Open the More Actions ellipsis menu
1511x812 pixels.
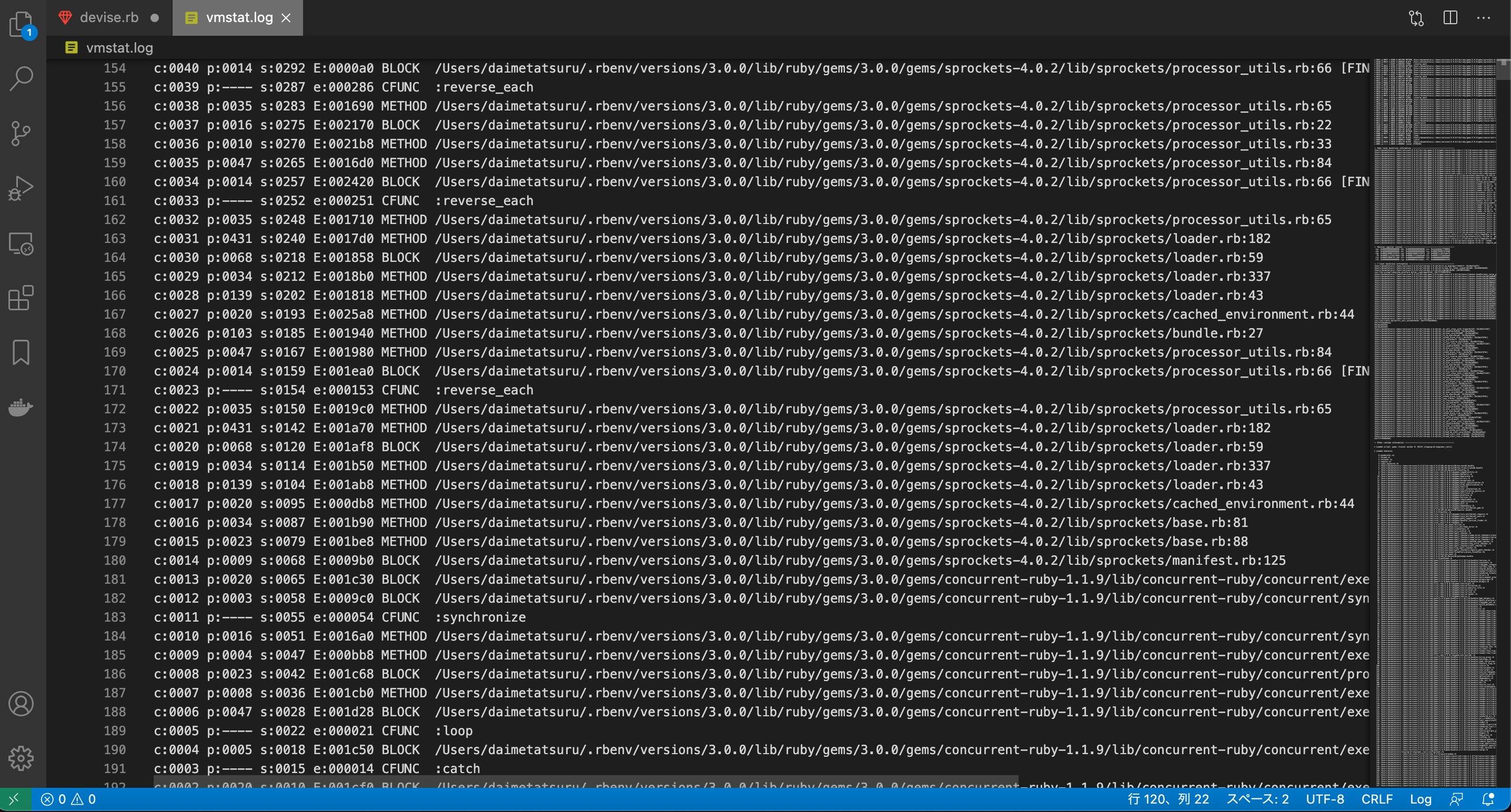pyautogui.click(x=1484, y=17)
